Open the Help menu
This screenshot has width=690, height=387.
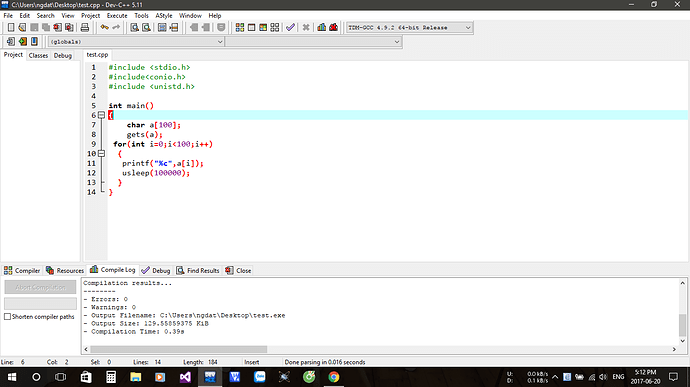click(x=214, y=15)
